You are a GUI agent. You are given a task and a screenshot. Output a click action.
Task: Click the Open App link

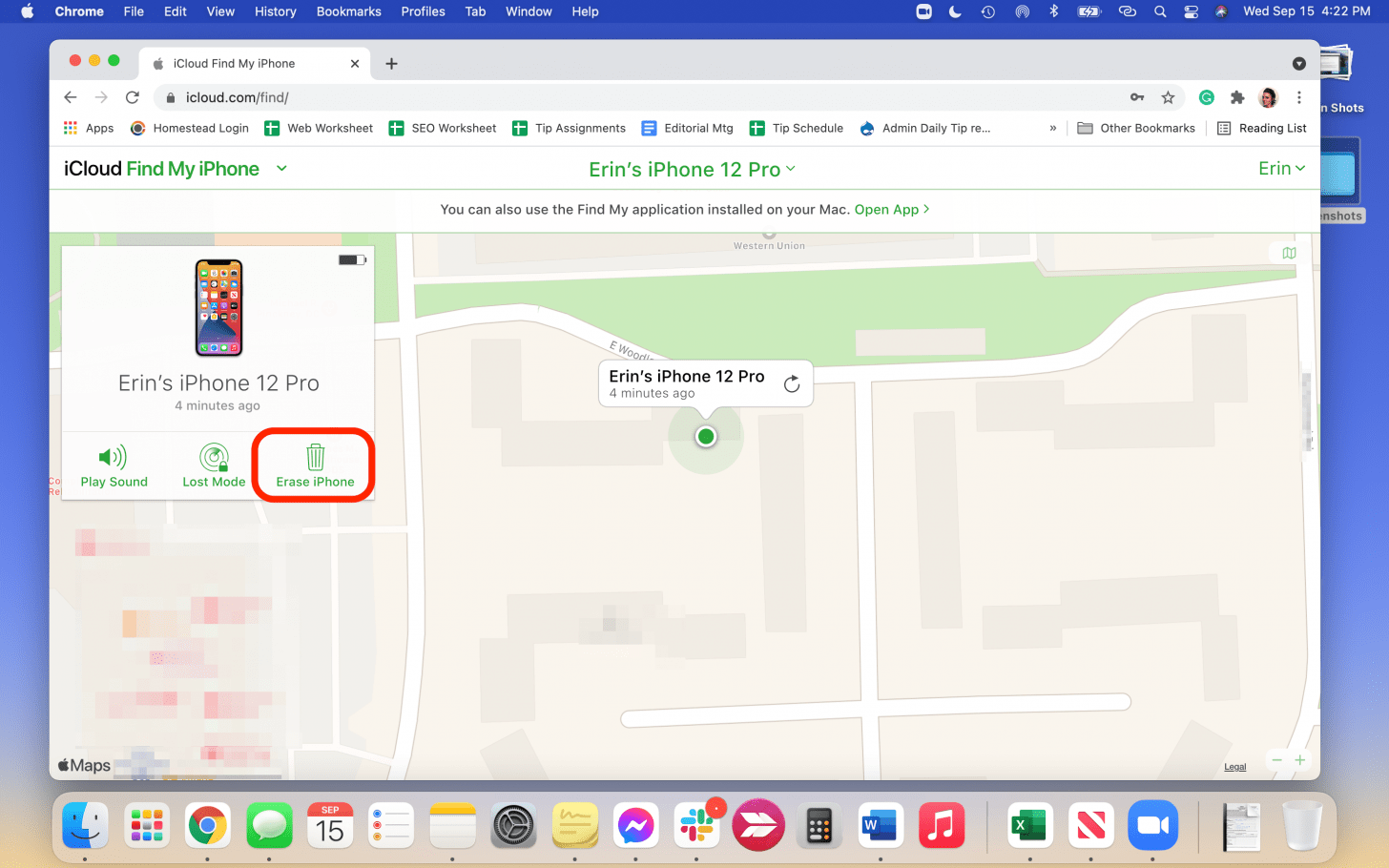[891, 209]
